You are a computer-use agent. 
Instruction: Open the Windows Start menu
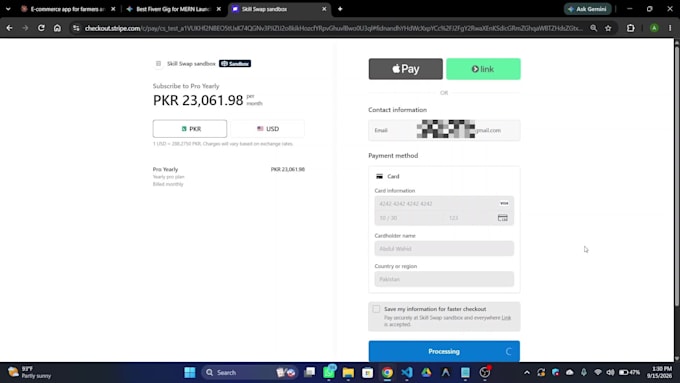pyautogui.click(x=190, y=372)
